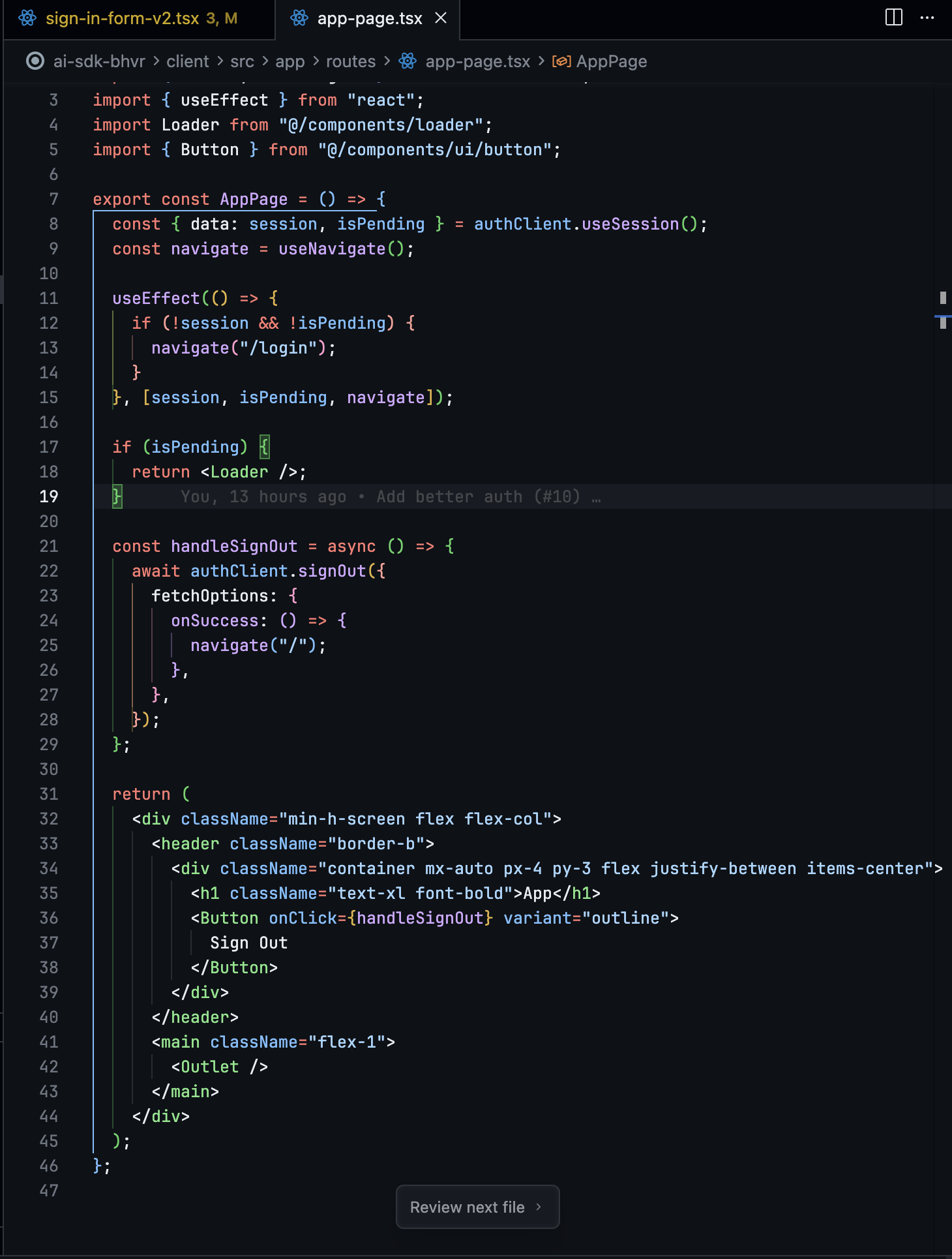Click line number 31 in the gutter
952x1259 pixels.
tap(49, 795)
